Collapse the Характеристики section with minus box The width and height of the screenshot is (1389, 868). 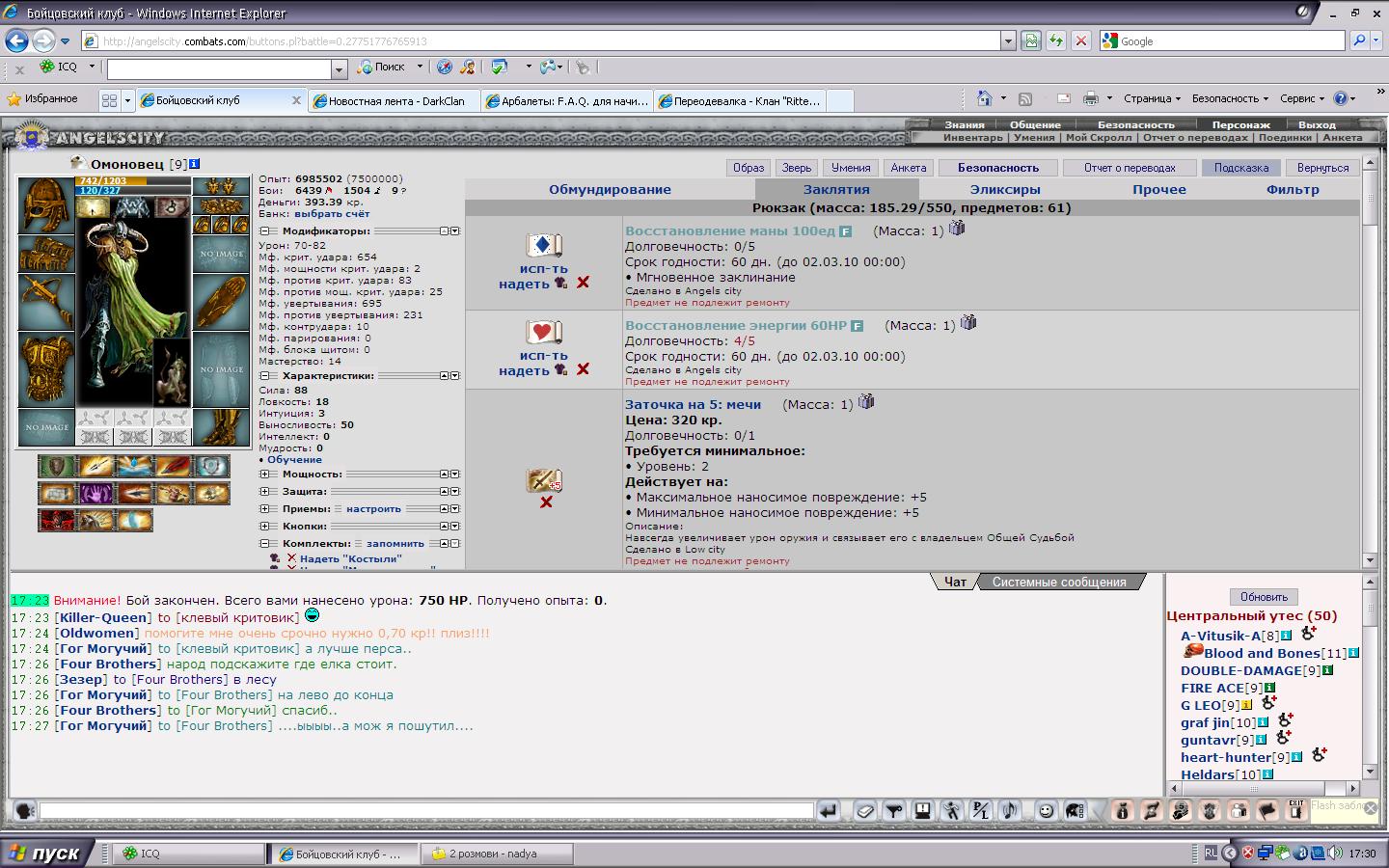pos(264,376)
